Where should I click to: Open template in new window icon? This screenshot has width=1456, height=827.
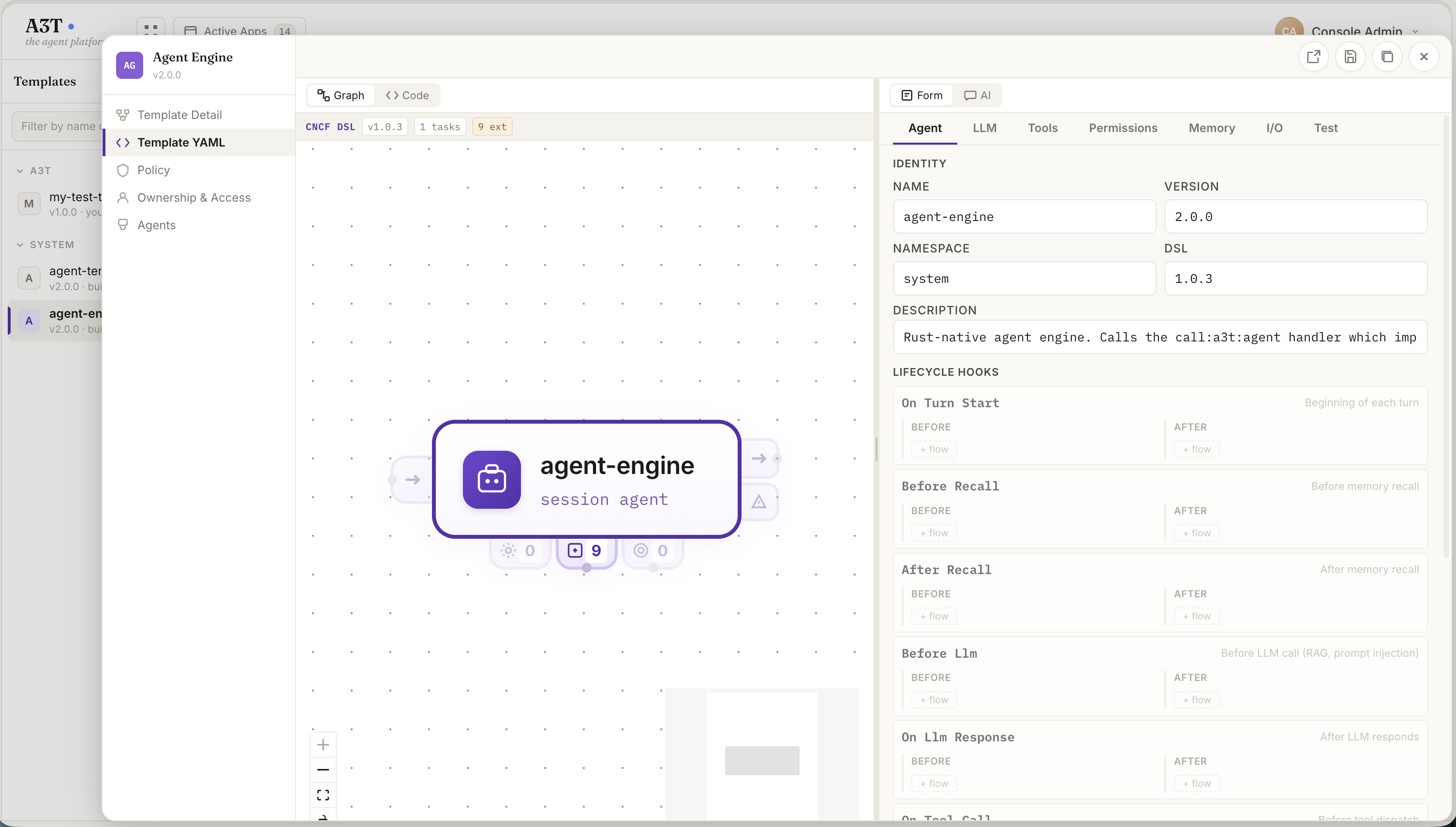(1313, 57)
